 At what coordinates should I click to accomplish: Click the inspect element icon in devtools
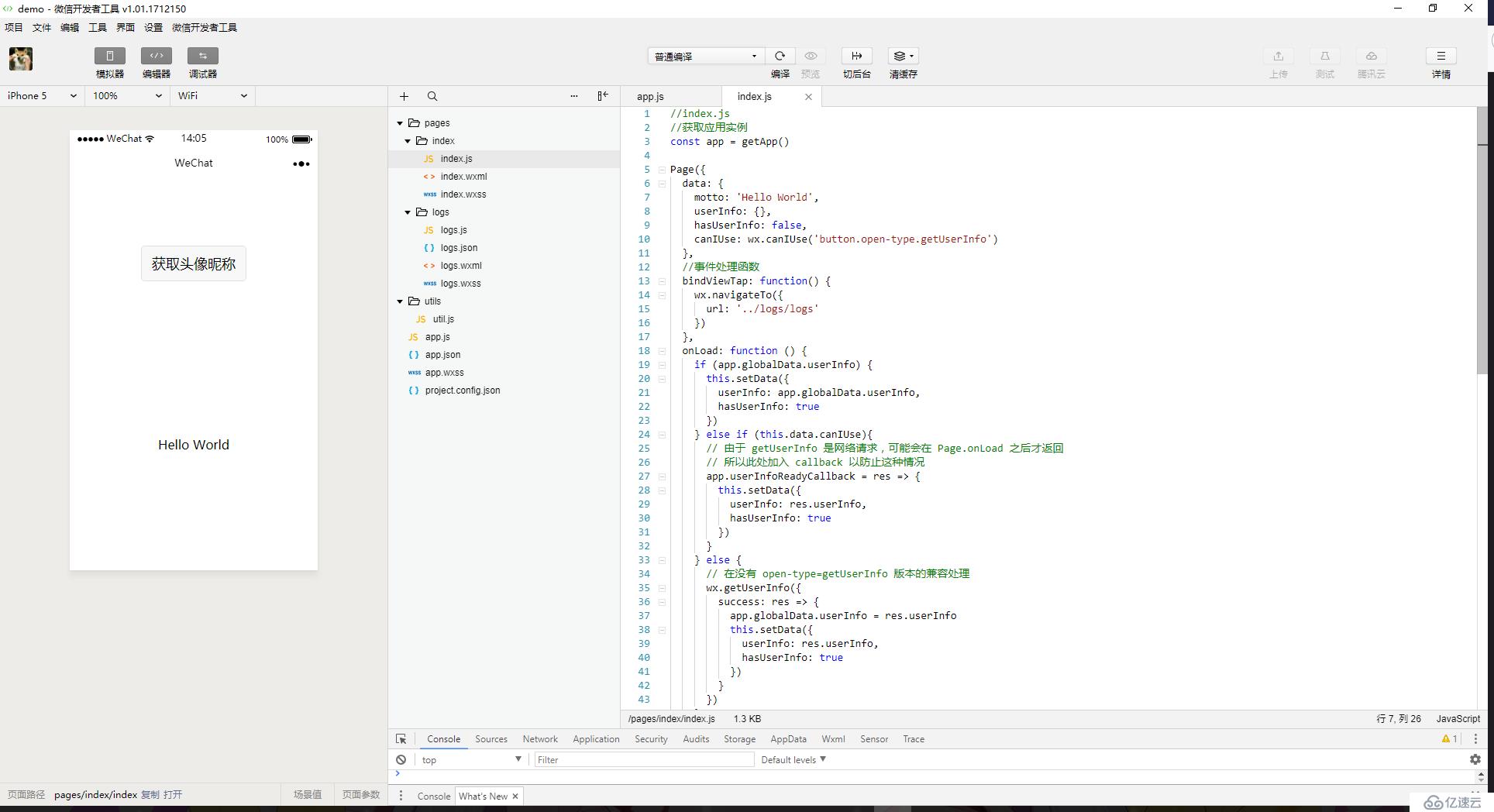(x=401, y=739)
